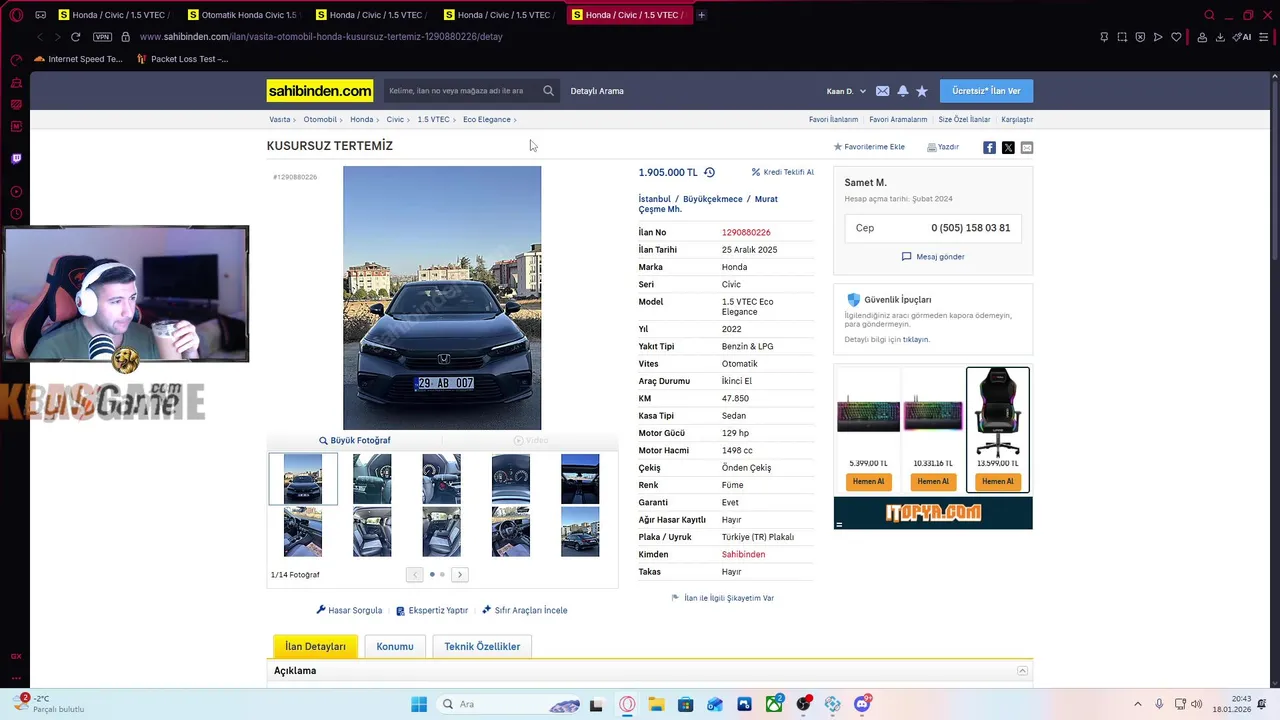Screen dimensions: 1280x720
Task: Show next thumbnail page arrow
Action: click(459, 574)
